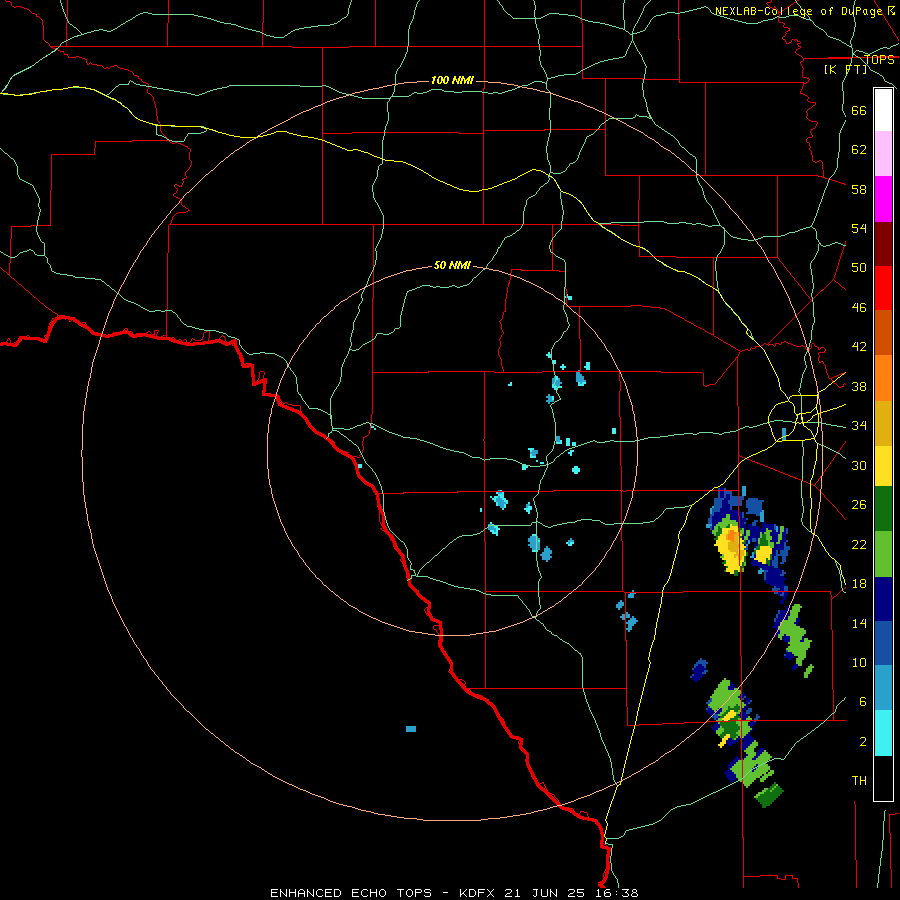The height and width of the screenshot is (900, 900).
Task: Select the bright red legend swatch
Action: (x=883, y=289)
